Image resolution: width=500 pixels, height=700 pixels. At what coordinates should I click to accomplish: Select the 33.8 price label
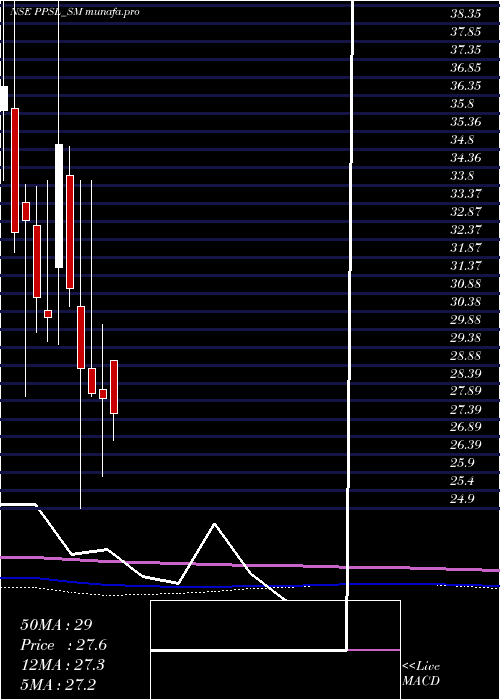pyautogui.click(x=462, y=176)
